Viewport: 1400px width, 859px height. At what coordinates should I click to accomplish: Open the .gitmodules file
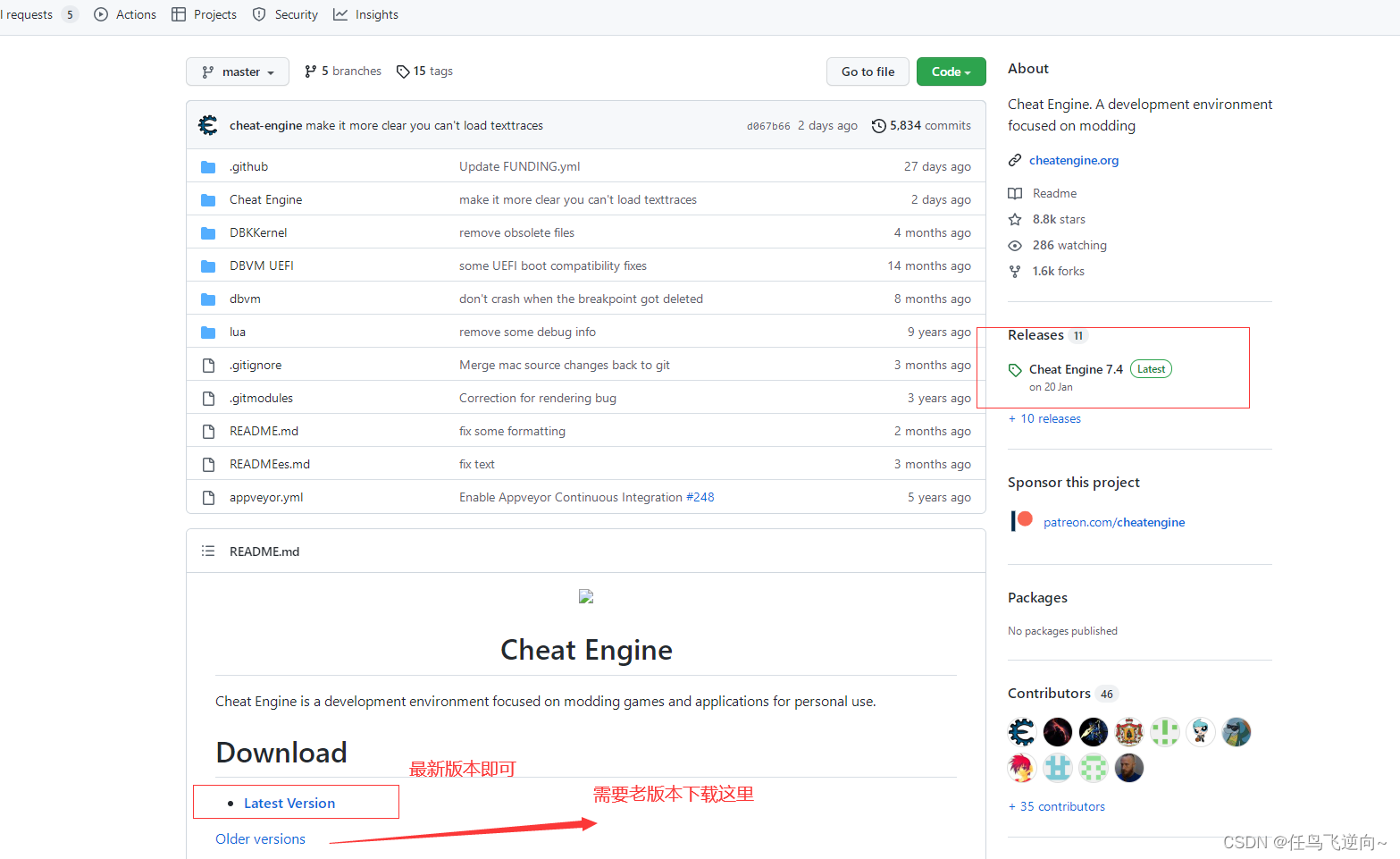(261, 399)
